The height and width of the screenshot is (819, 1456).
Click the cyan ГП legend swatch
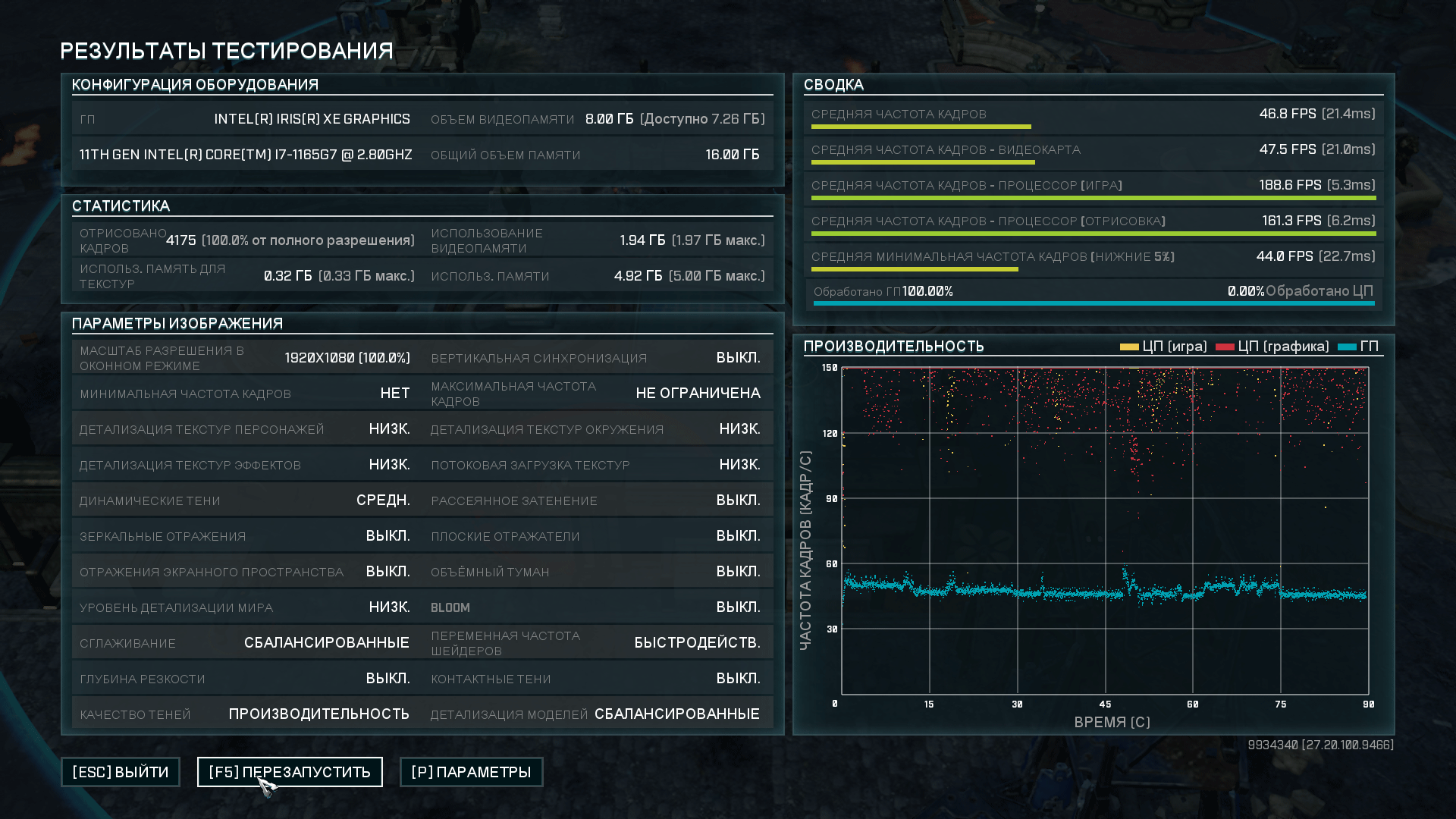pos(1347,347)
